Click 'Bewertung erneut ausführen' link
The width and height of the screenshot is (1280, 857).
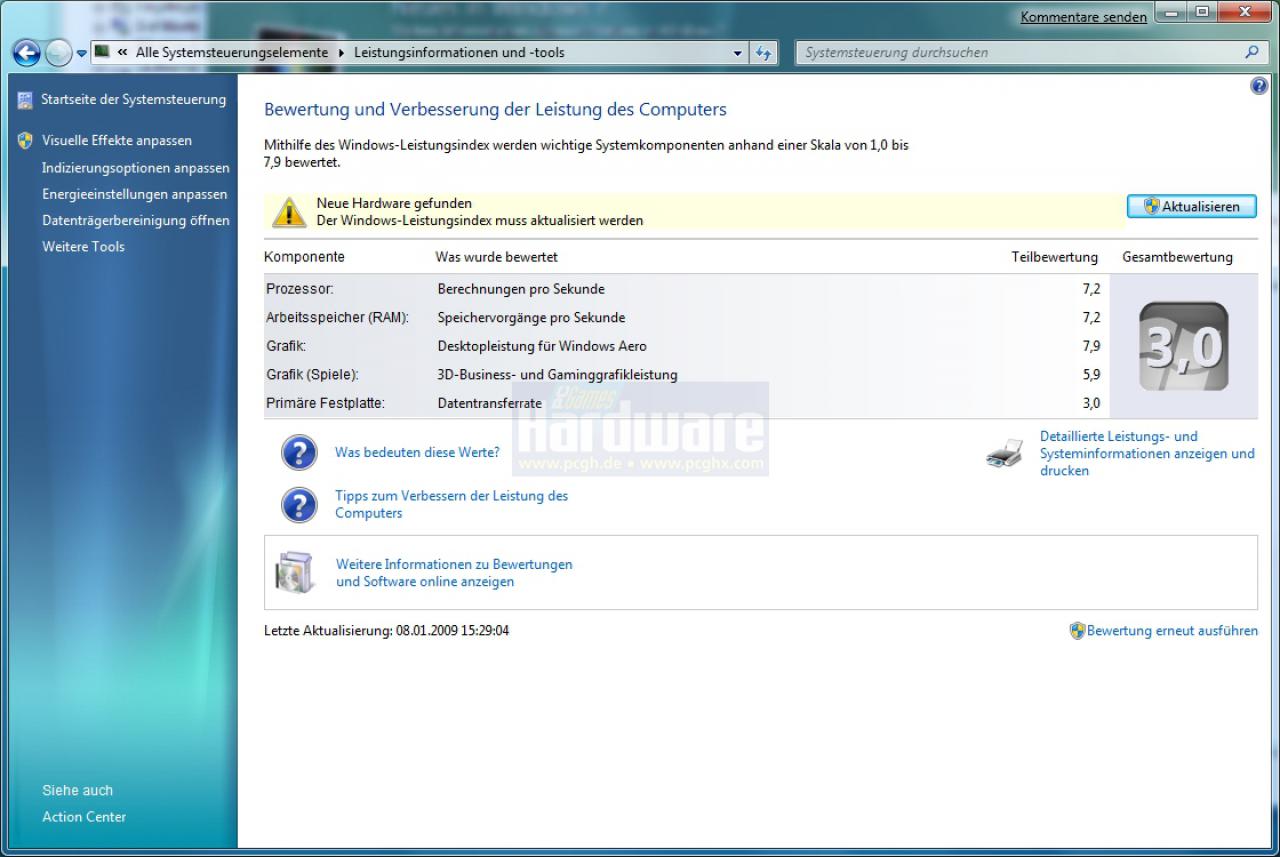(x=1172, y=631)
